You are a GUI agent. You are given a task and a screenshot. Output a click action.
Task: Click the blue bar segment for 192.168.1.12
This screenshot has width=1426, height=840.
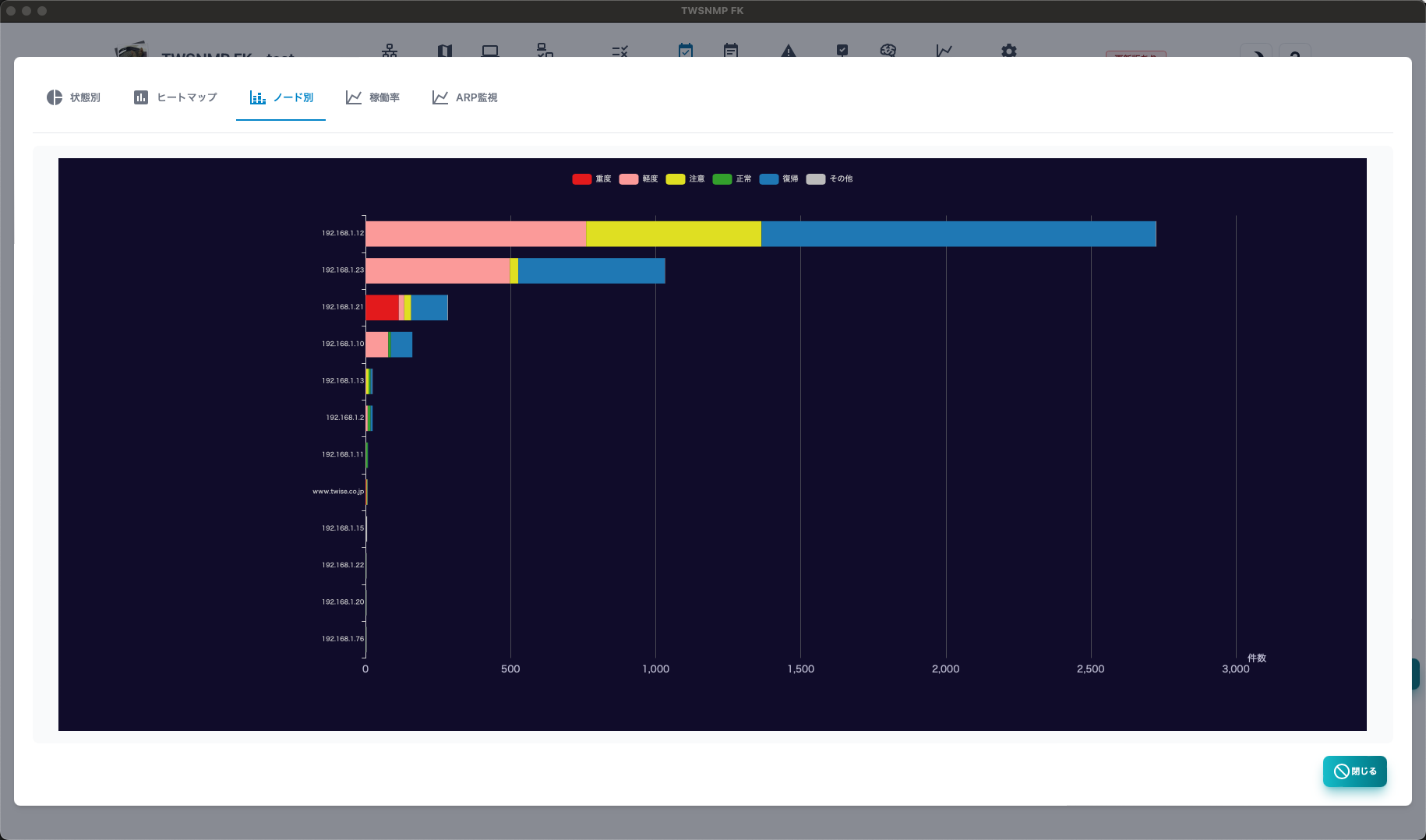pyautogui.click(x=958, y=234)
